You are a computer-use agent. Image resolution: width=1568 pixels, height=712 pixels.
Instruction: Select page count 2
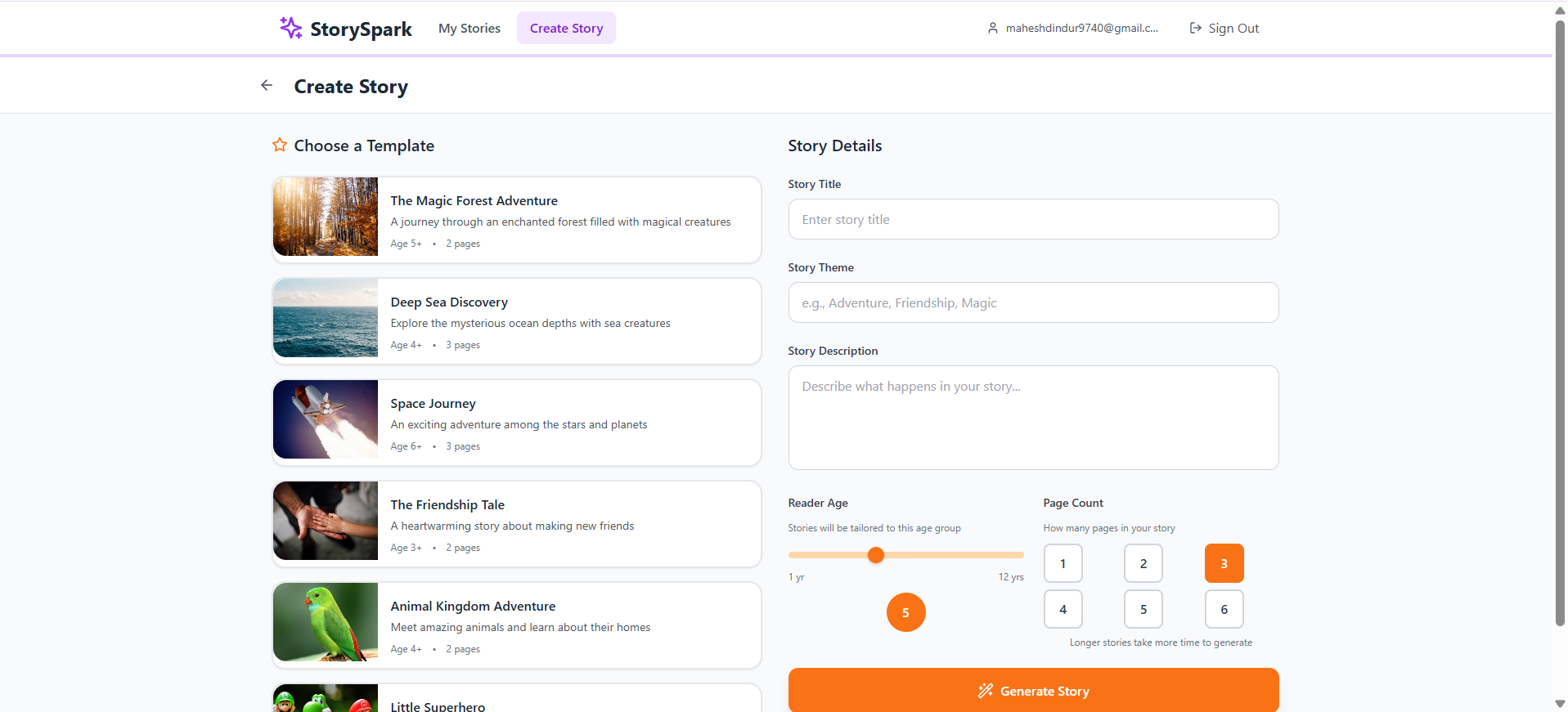(1143, 563)
